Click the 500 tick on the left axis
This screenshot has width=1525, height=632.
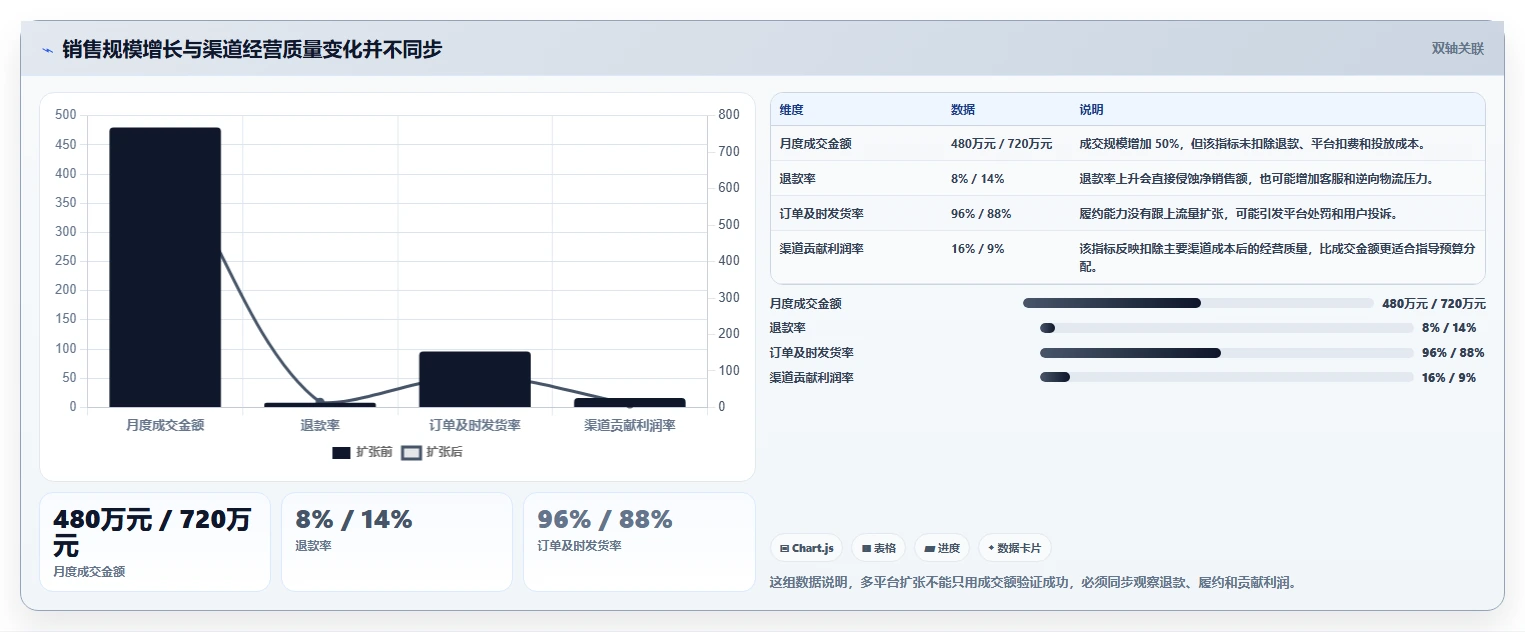(x=66, y=115)
